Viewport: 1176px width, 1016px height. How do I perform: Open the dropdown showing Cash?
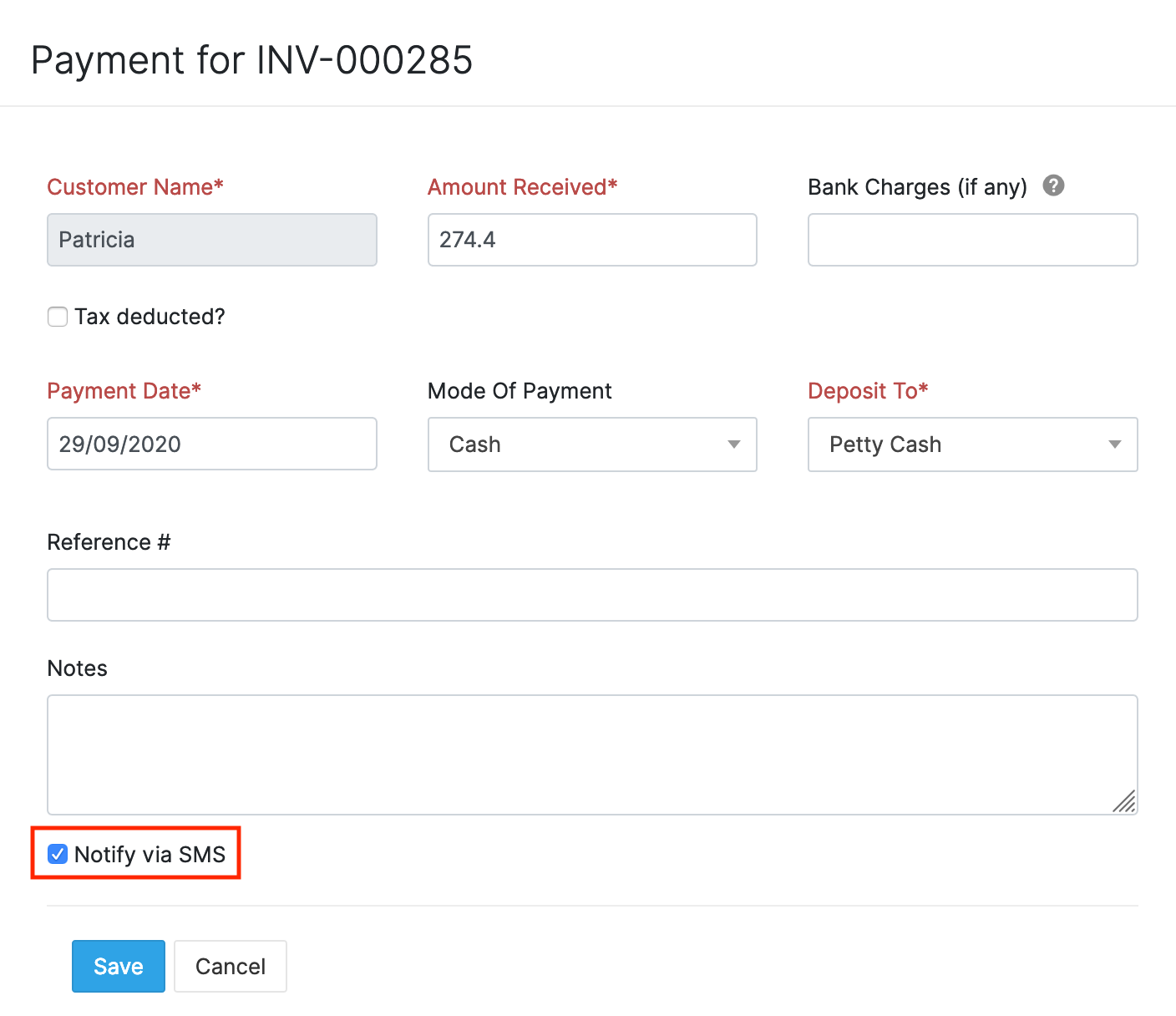591,444
